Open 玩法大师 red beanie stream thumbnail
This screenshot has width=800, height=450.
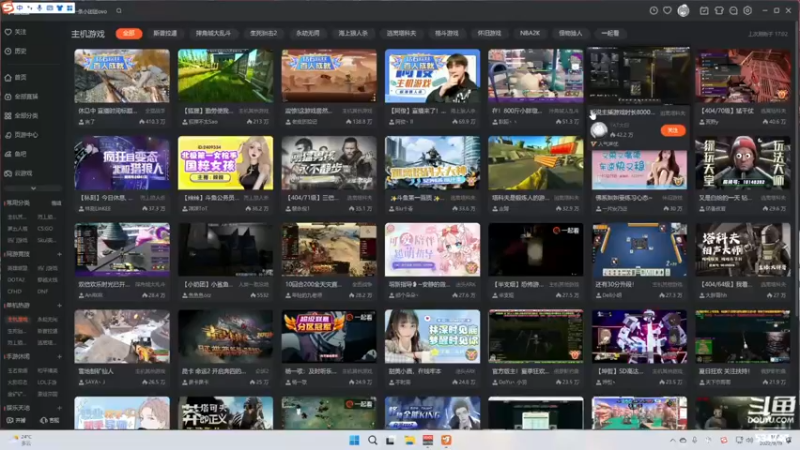pyautogui.click(x=743, y=163)
